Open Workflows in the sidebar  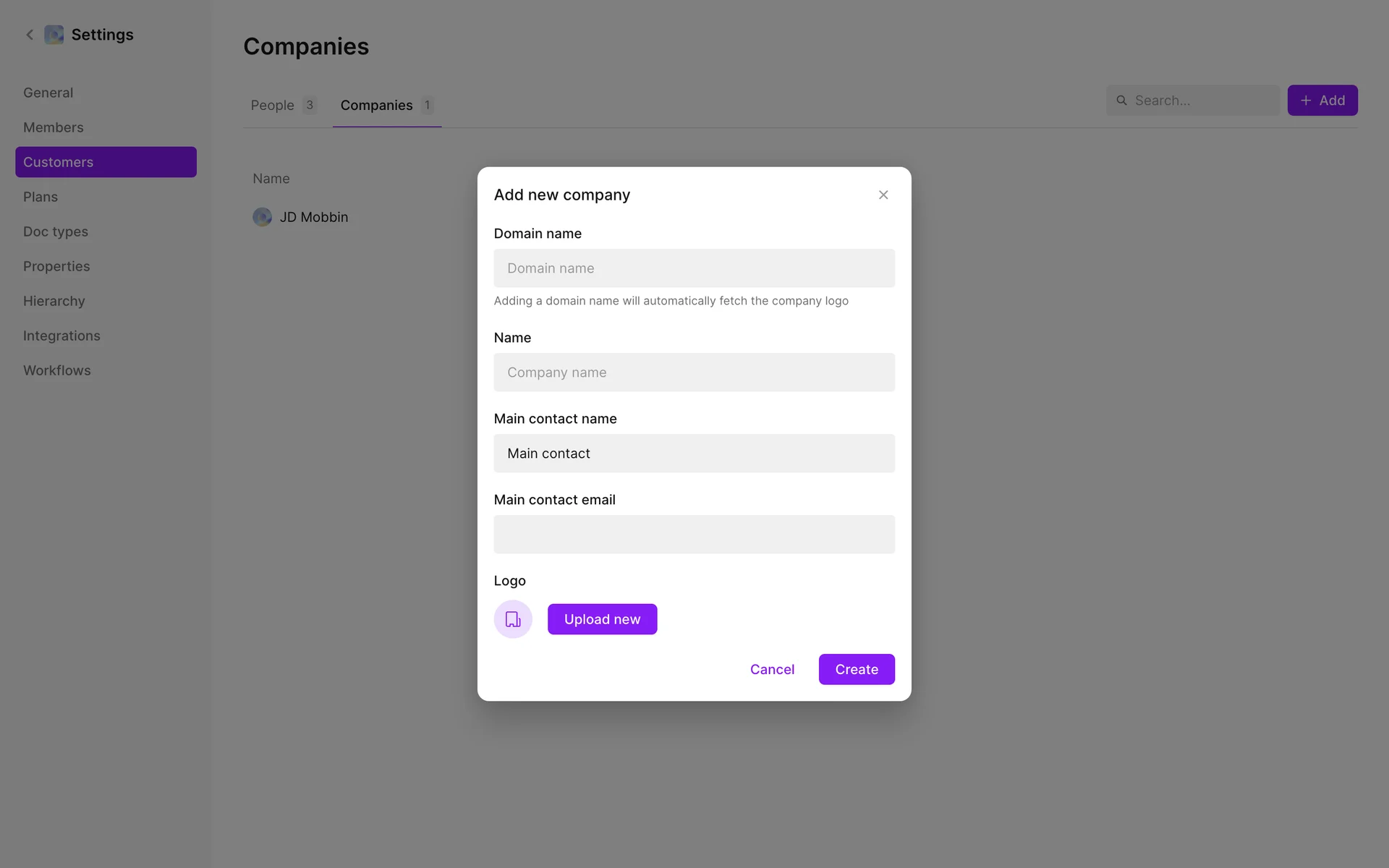[57, 370]
